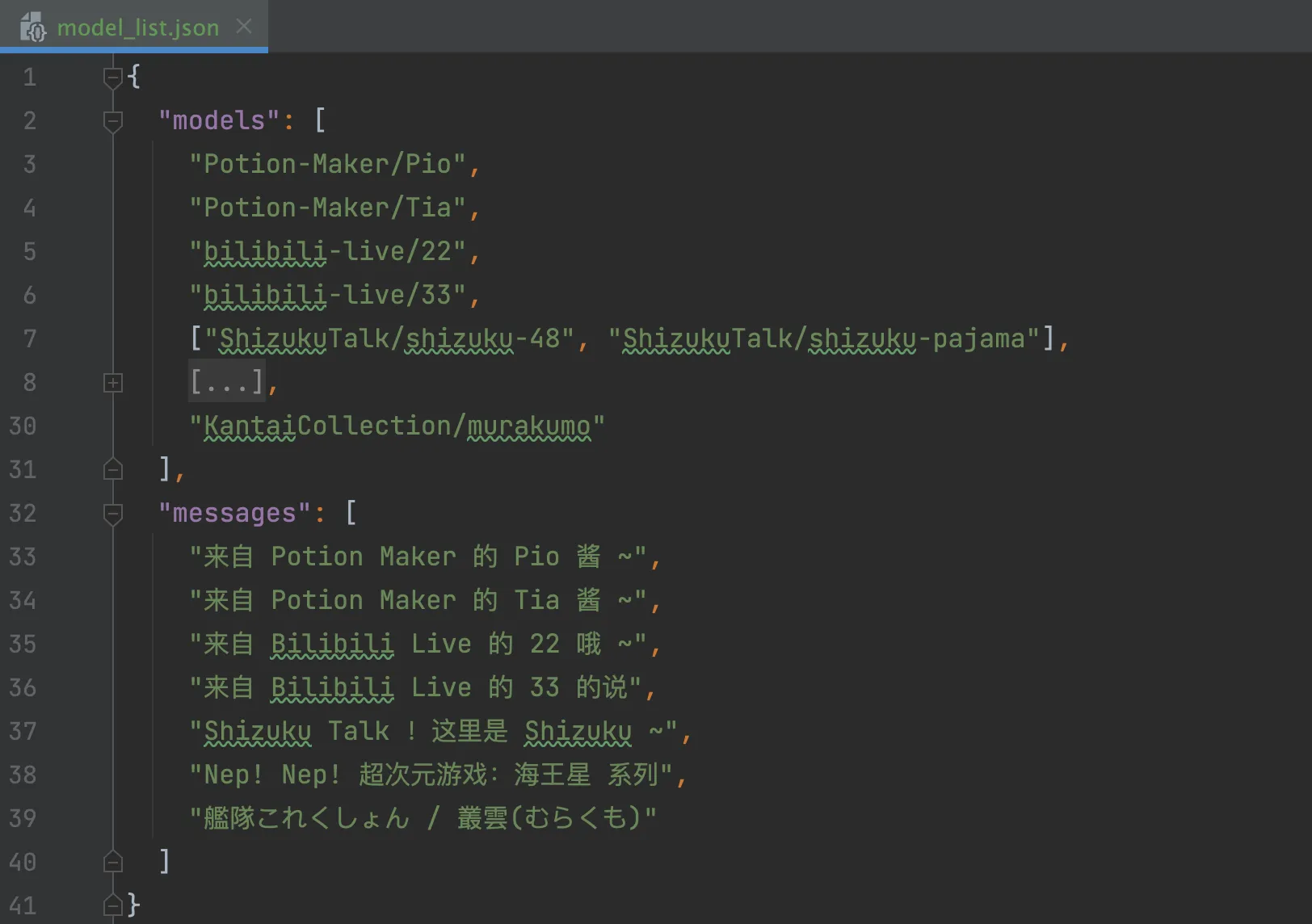Click the fold end marker at line 31

[x=113, y=469]
